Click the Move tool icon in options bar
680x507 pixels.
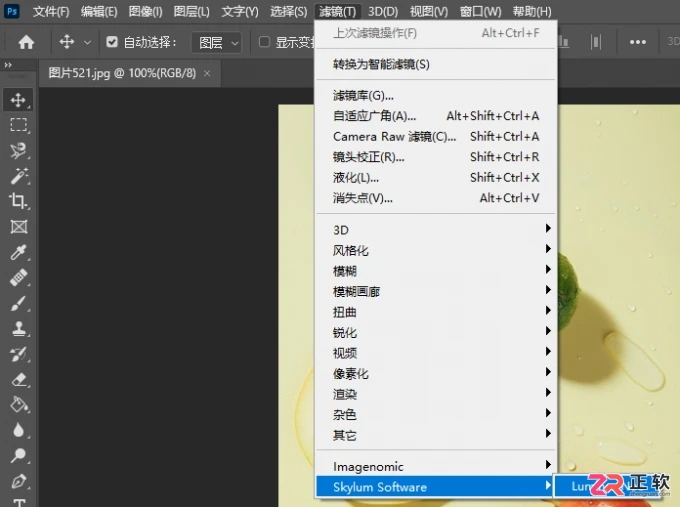(x=67, y=42)
